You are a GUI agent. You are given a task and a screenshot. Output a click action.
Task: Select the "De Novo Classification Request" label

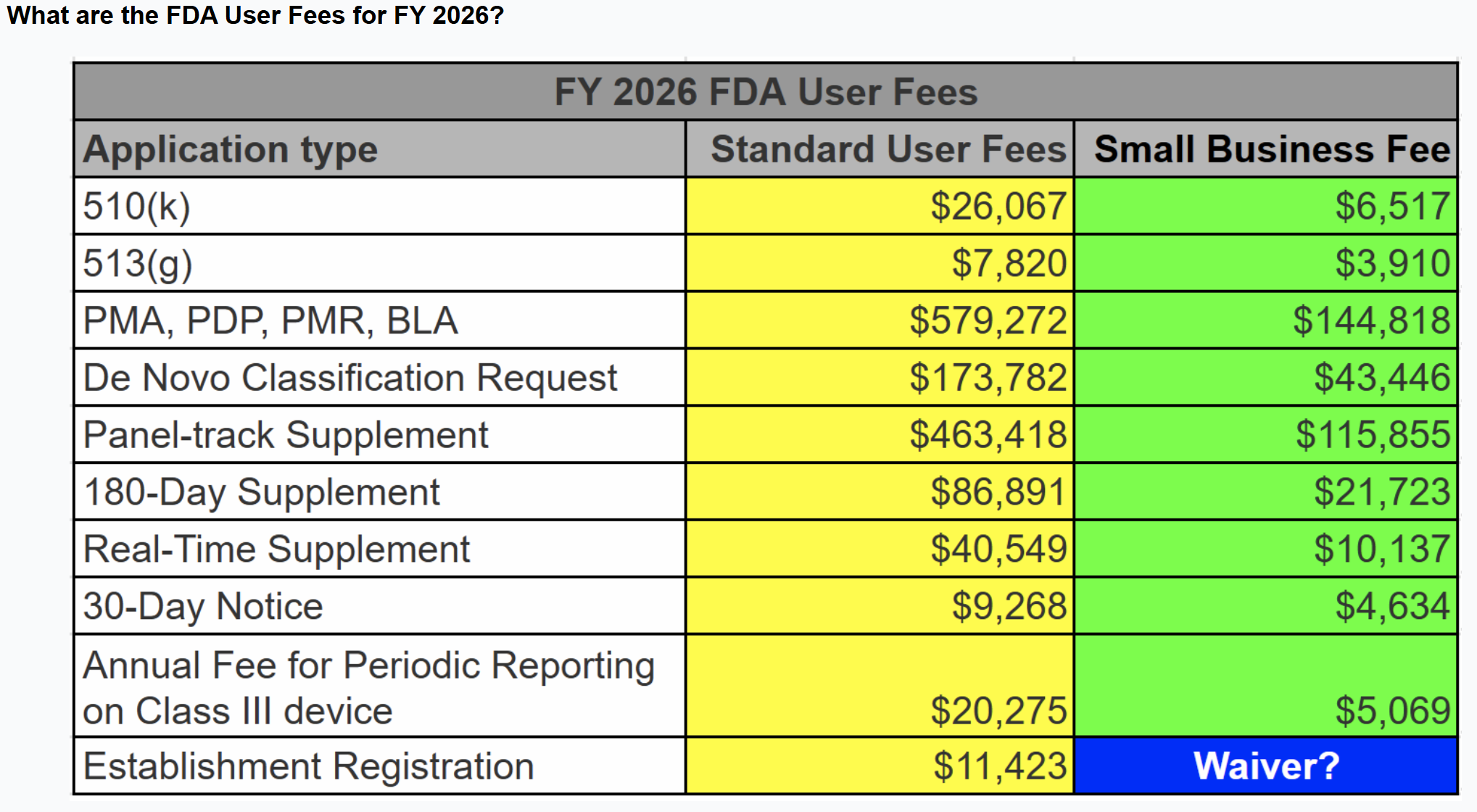[350, 378]
